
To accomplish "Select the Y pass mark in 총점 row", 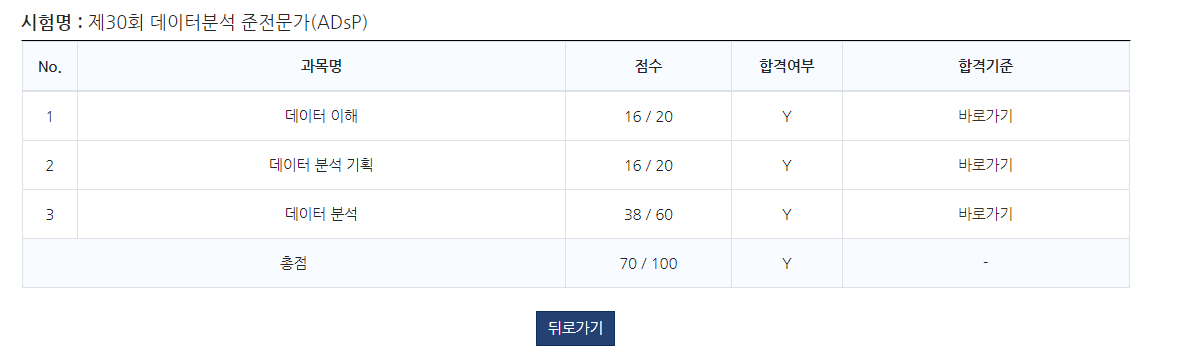I will click(x=787, y=263).
